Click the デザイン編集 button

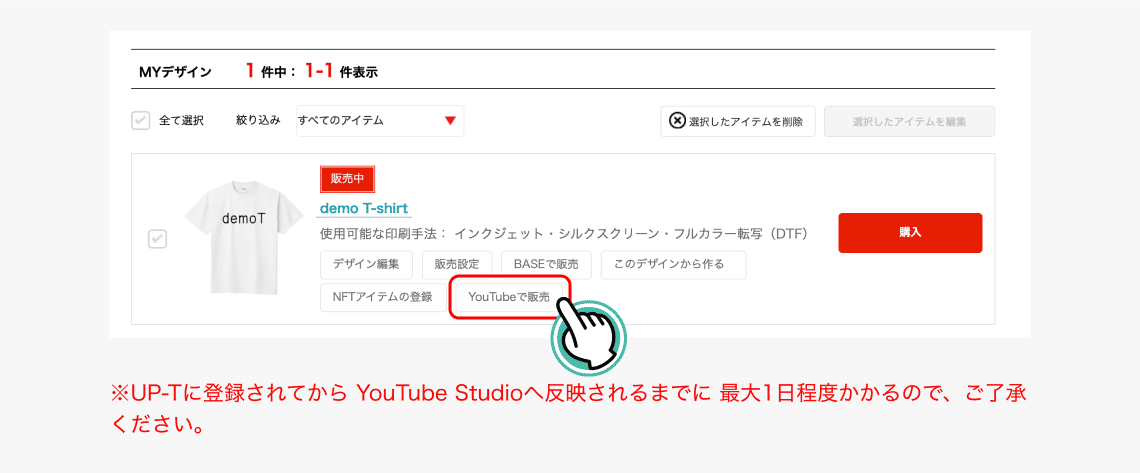click(366, 265)
